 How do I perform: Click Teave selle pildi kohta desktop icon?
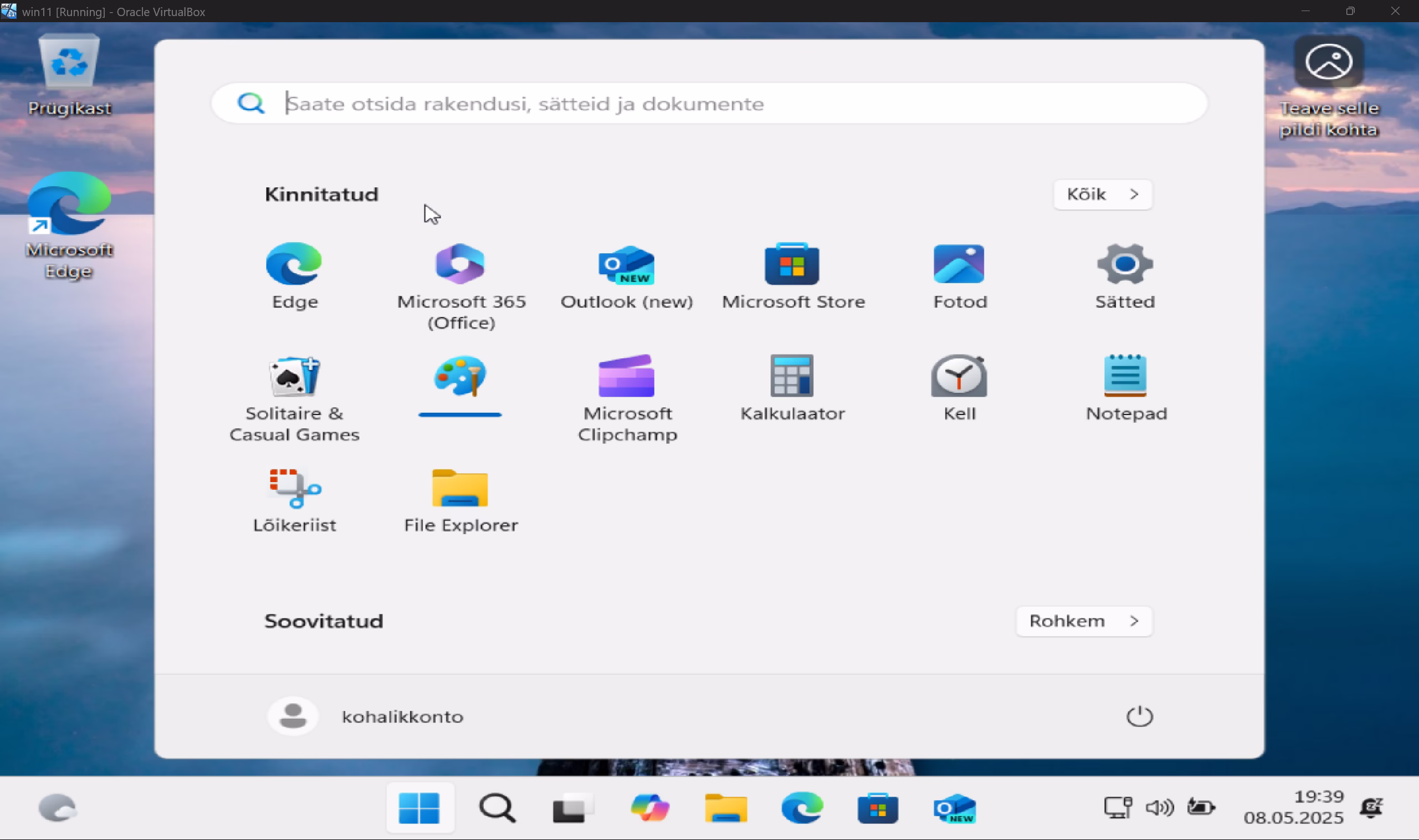pos(1329,86)
